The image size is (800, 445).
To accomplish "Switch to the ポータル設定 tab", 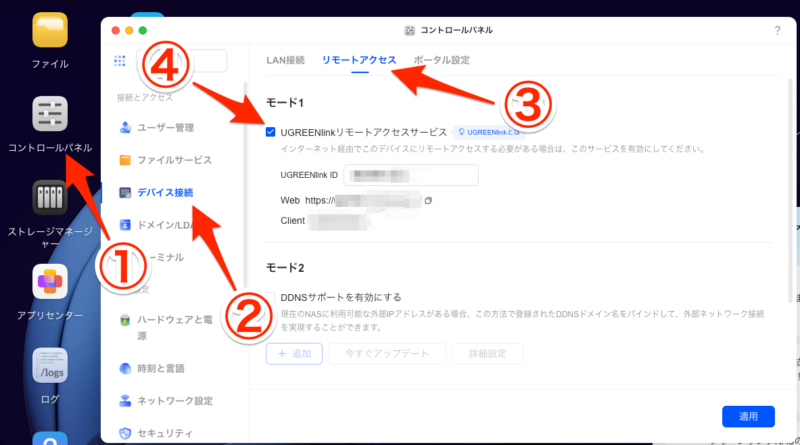I will pos(441,60).
